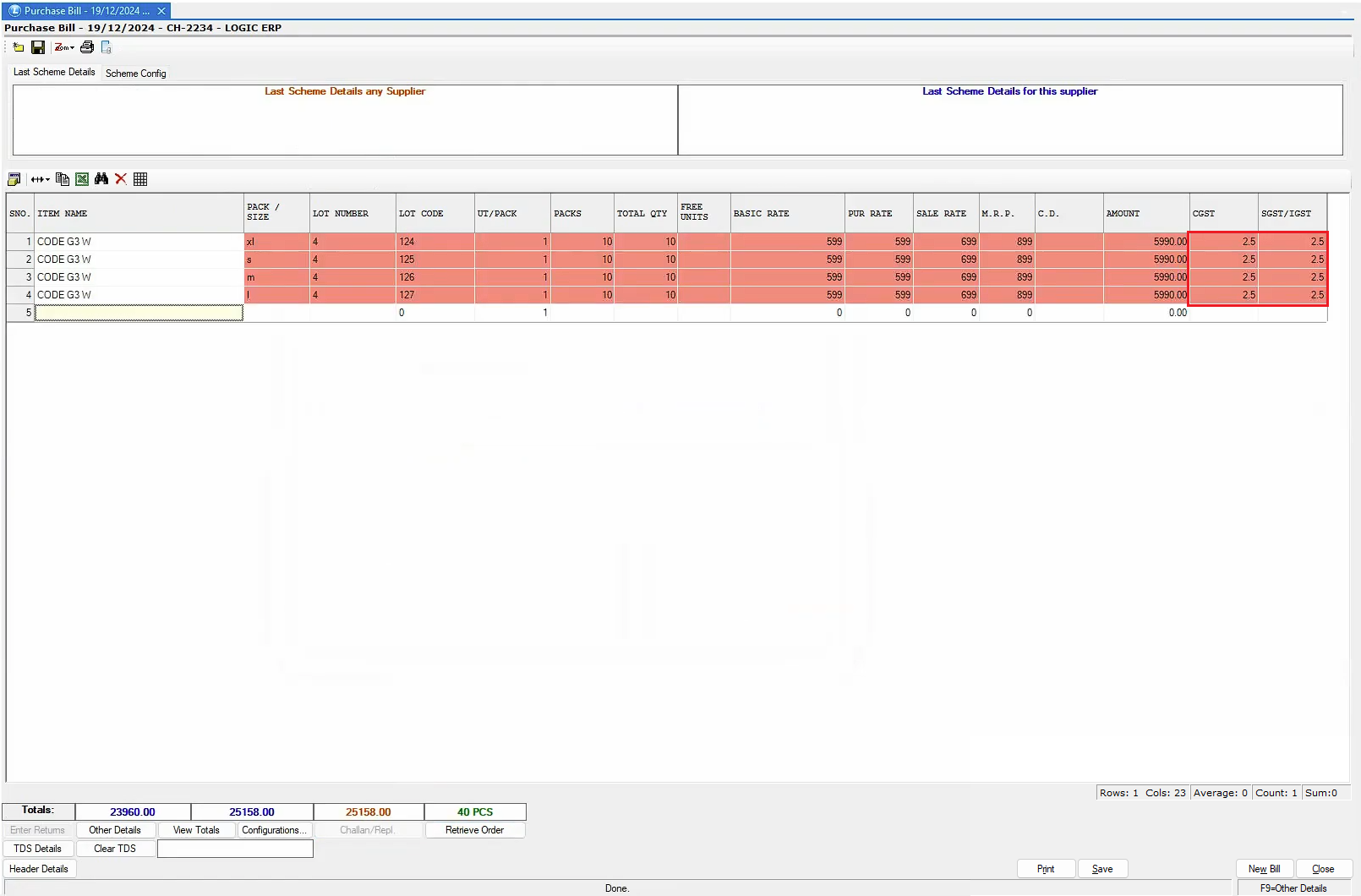
Task: Expand the Zoom dropdown in toolbar
Action: tap(65, 47)
